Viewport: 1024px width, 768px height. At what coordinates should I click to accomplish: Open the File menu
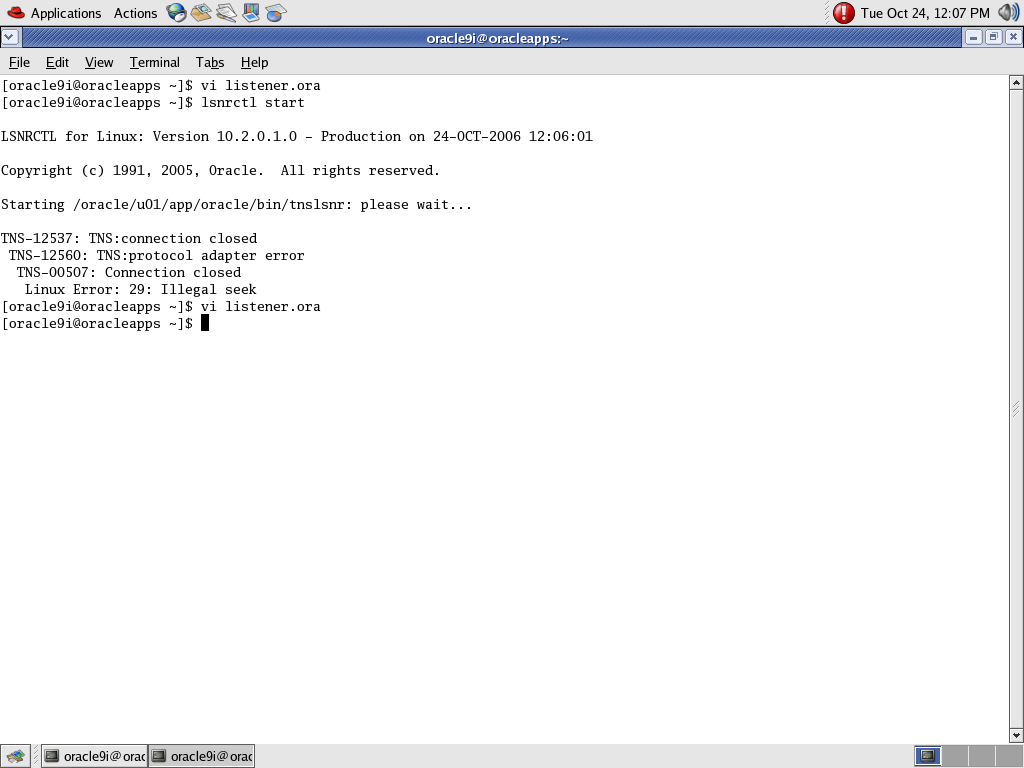tap(19, 62)
